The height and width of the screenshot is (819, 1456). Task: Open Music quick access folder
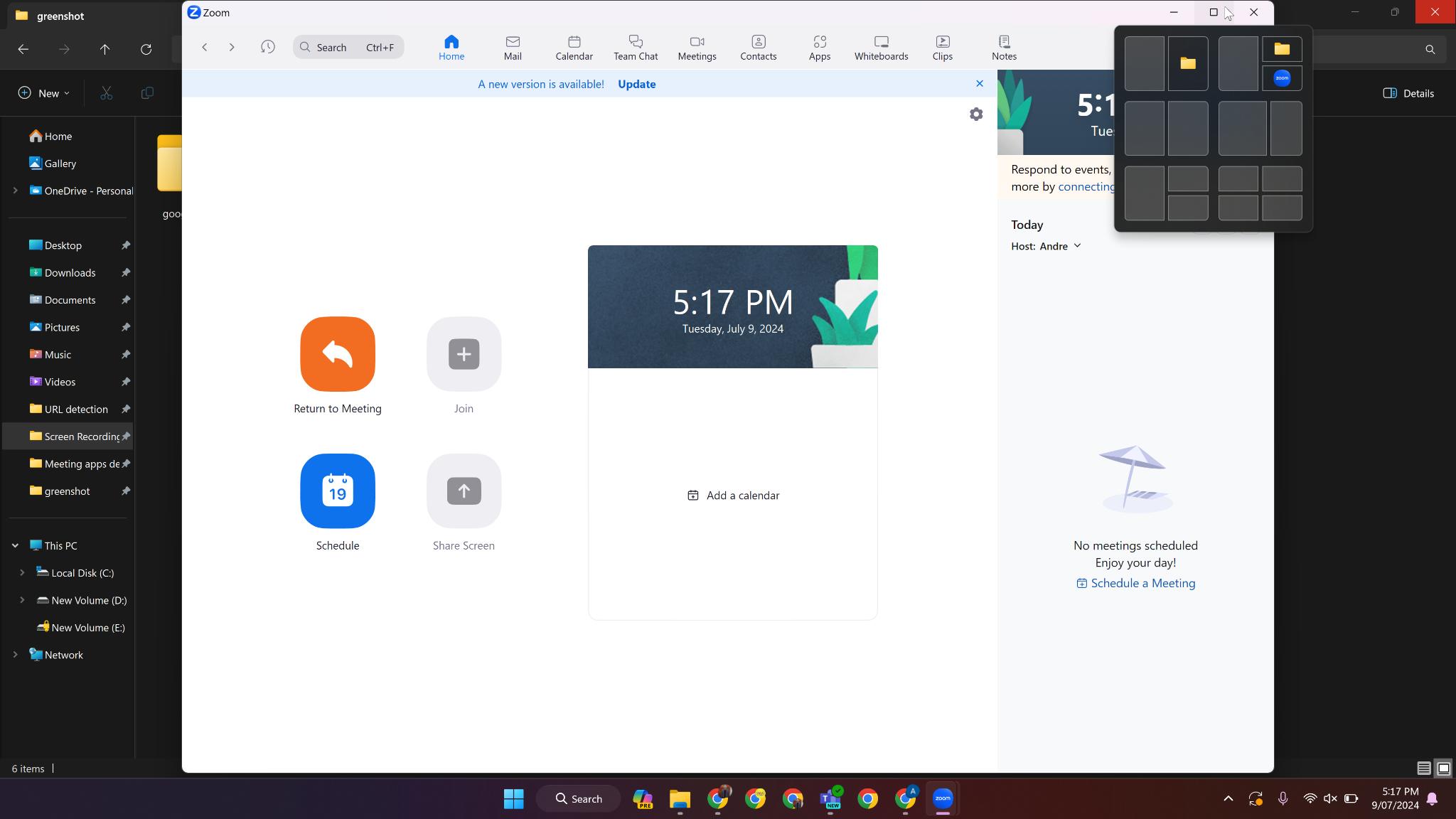(58, 355)
